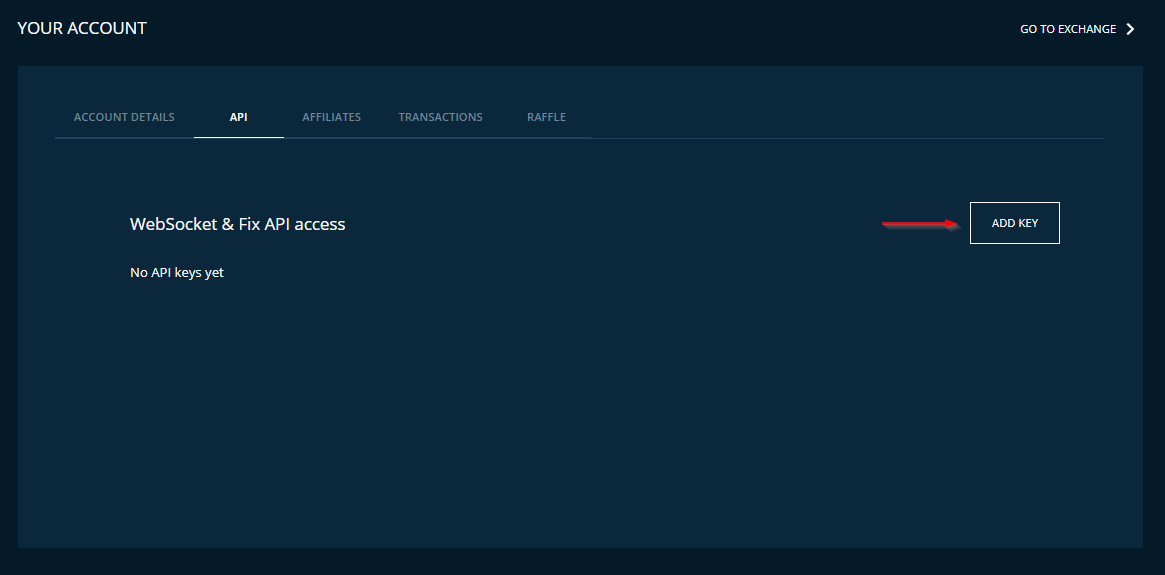Screen dimensions: 1165x575
Task: Click the WebSocket & Fix API access heading
Action: pos(238,224)
